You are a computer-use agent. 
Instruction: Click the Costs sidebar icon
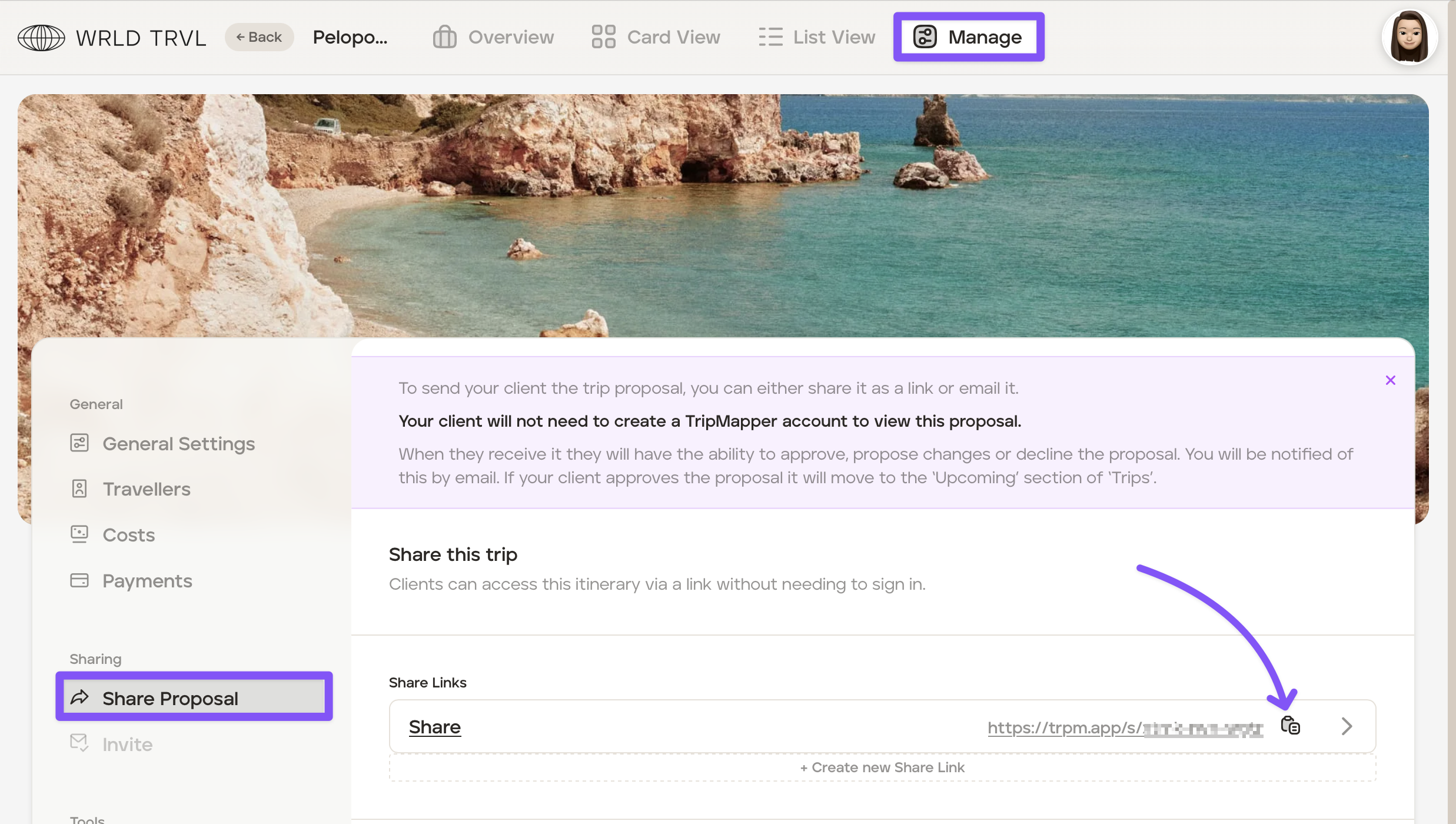(79, 534)
